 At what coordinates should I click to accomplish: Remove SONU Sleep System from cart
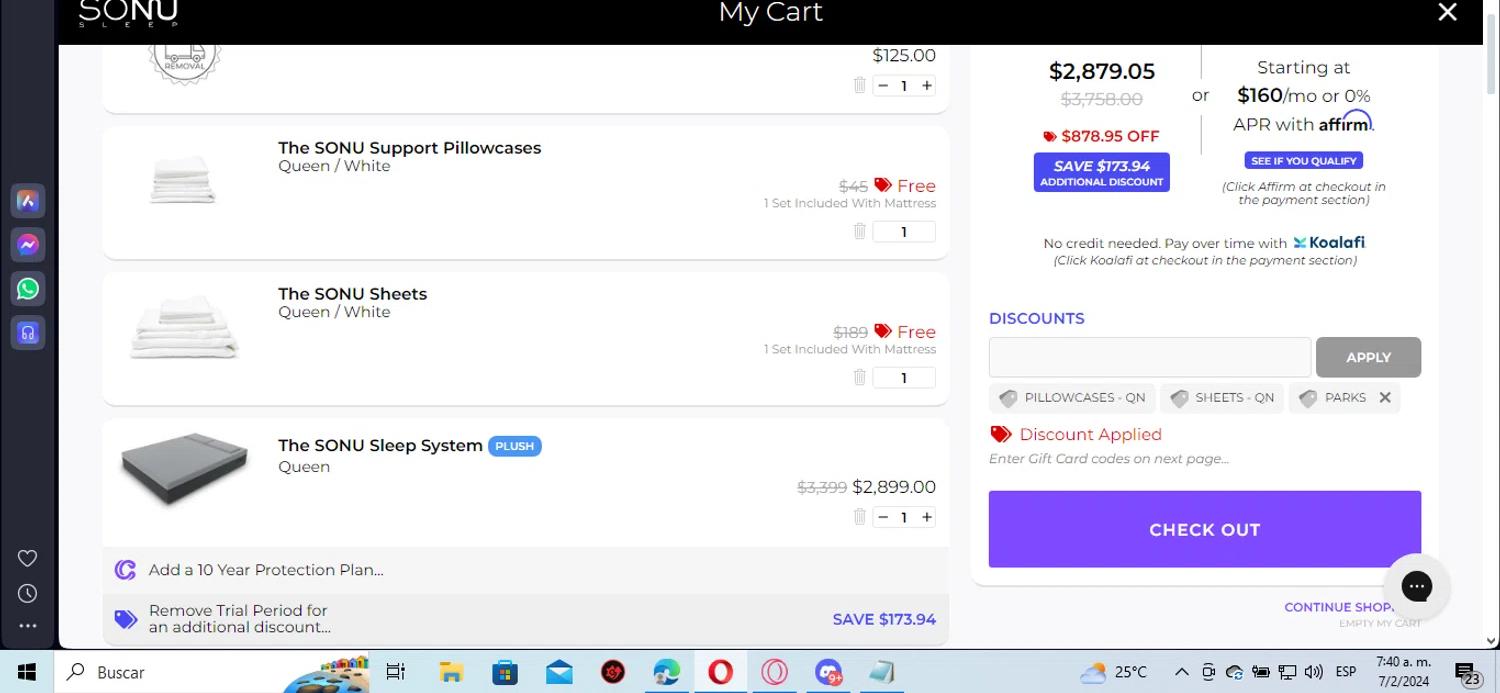(x=859, y=517)
